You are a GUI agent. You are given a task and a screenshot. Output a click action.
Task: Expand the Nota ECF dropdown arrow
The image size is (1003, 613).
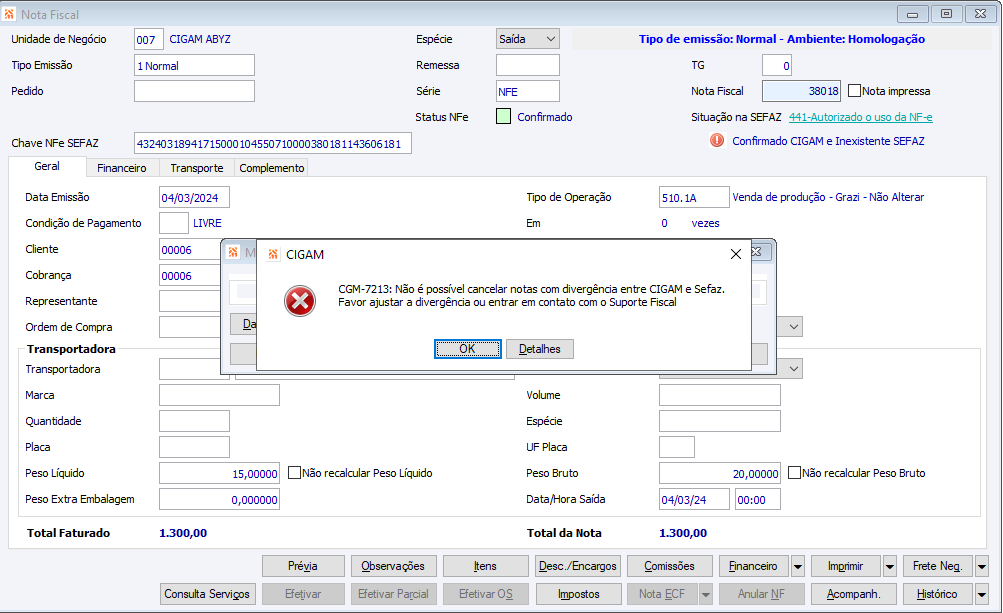[x=706, y=594]
